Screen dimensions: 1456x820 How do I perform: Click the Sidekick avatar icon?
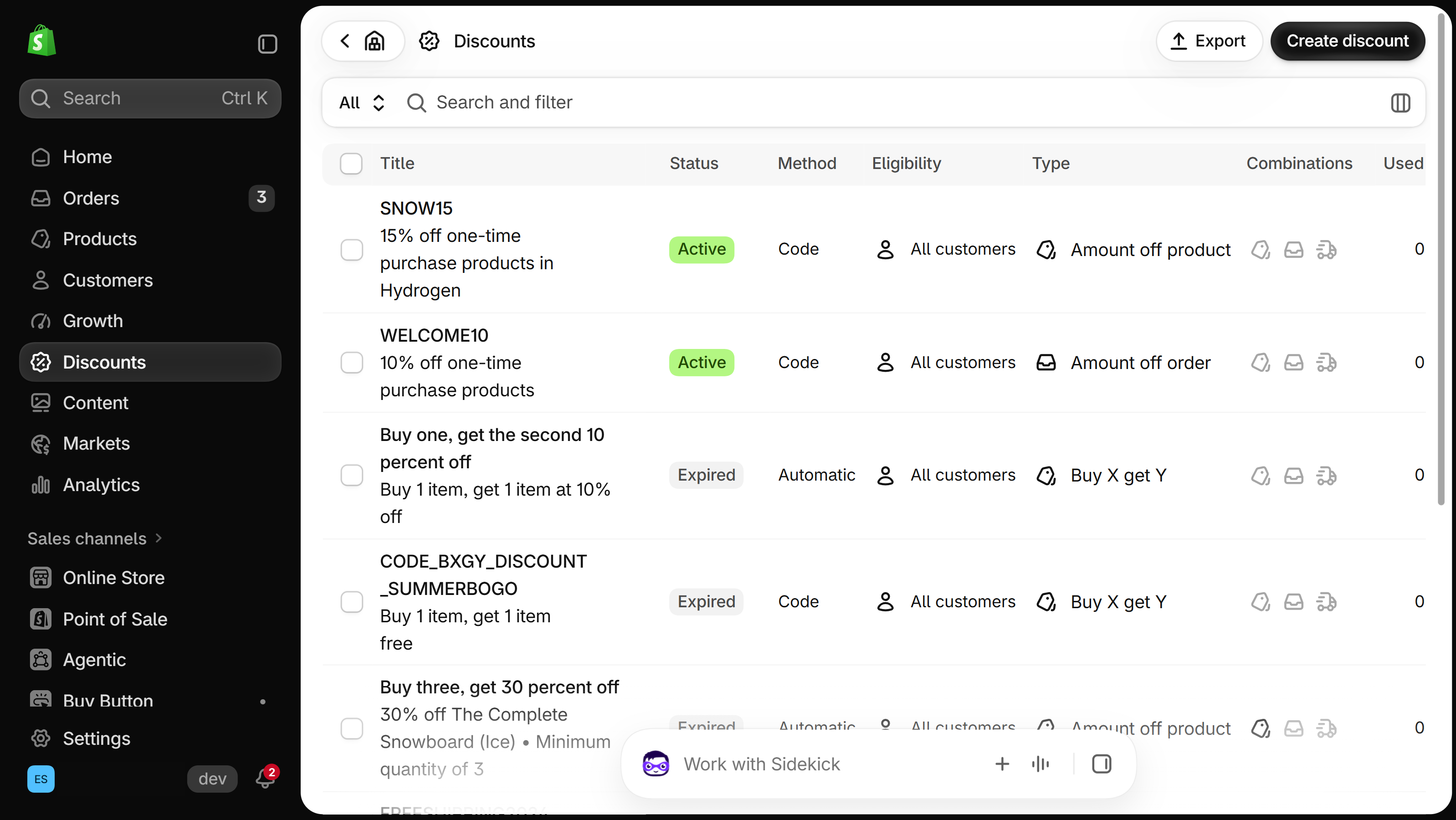[x=656, y=764]
